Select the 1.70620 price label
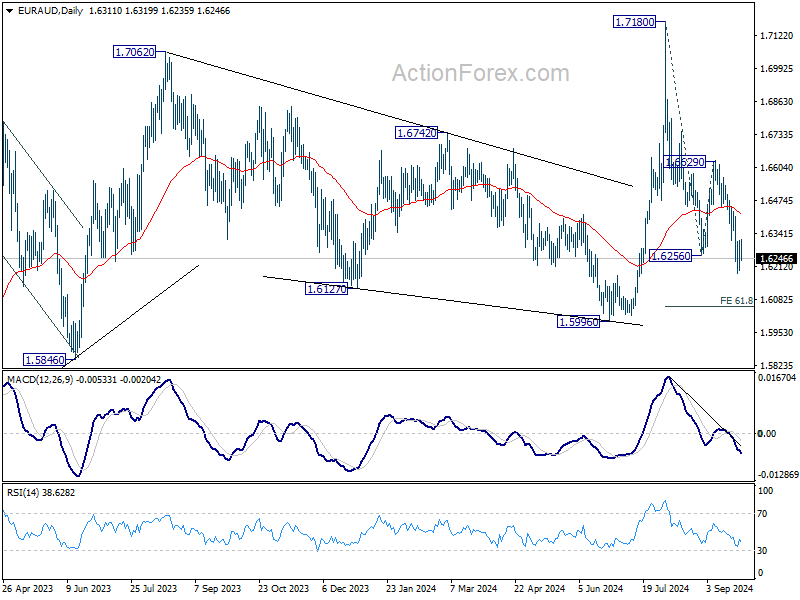The width and height of the screenshot is (800, 600). 135,52
